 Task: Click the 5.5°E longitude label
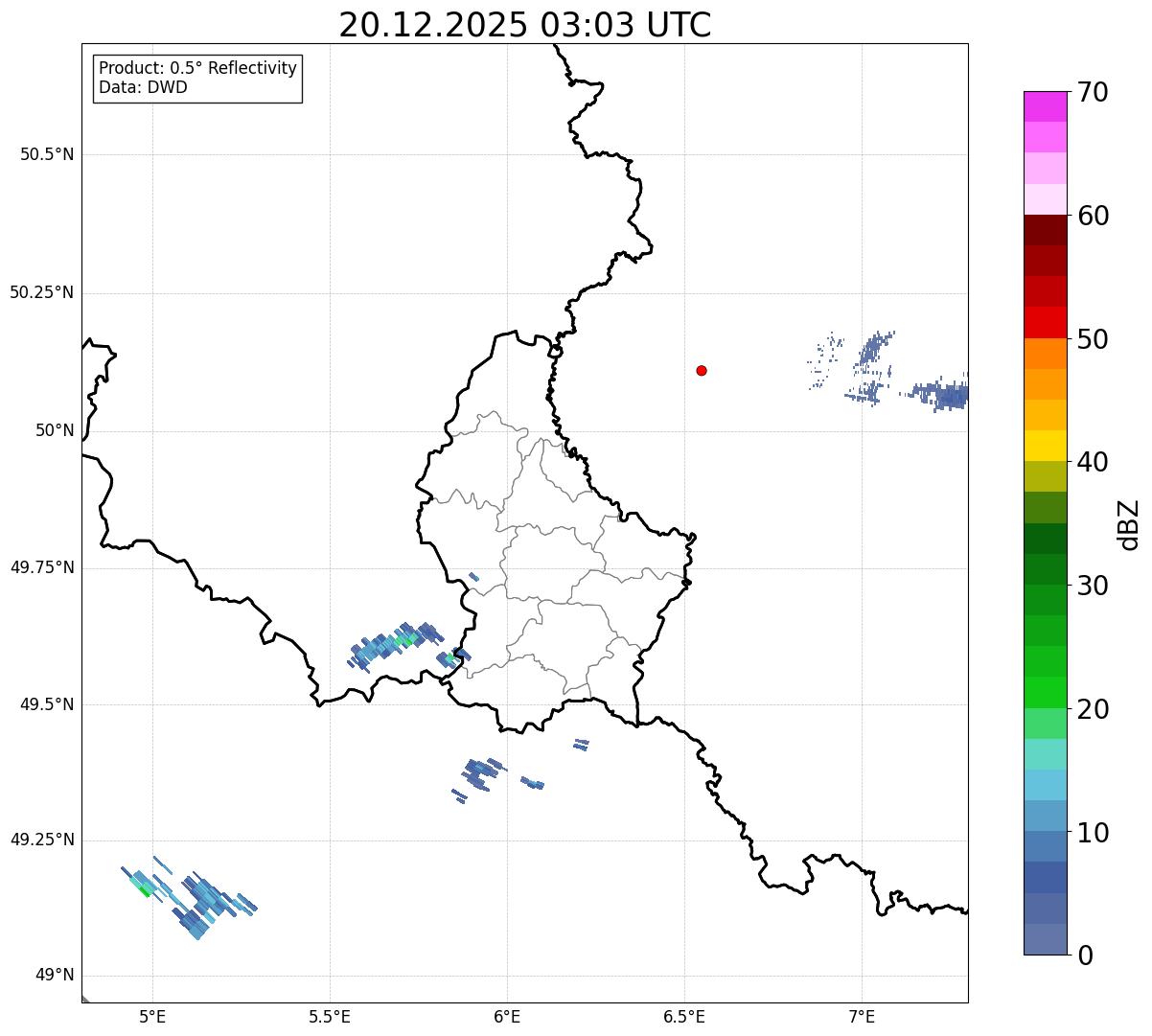click(x=330, y=1016)
